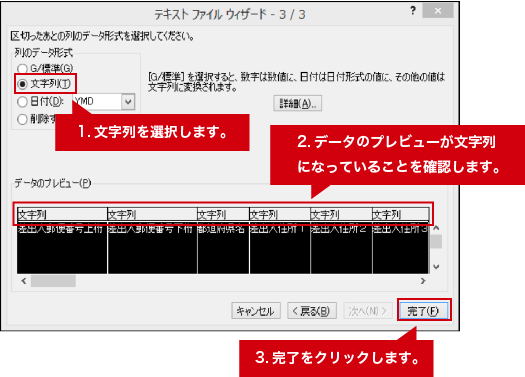Viewport: 525px width, 377px height.
Task: Click the disabled 次へ(N) button
Action: point(368,311)
